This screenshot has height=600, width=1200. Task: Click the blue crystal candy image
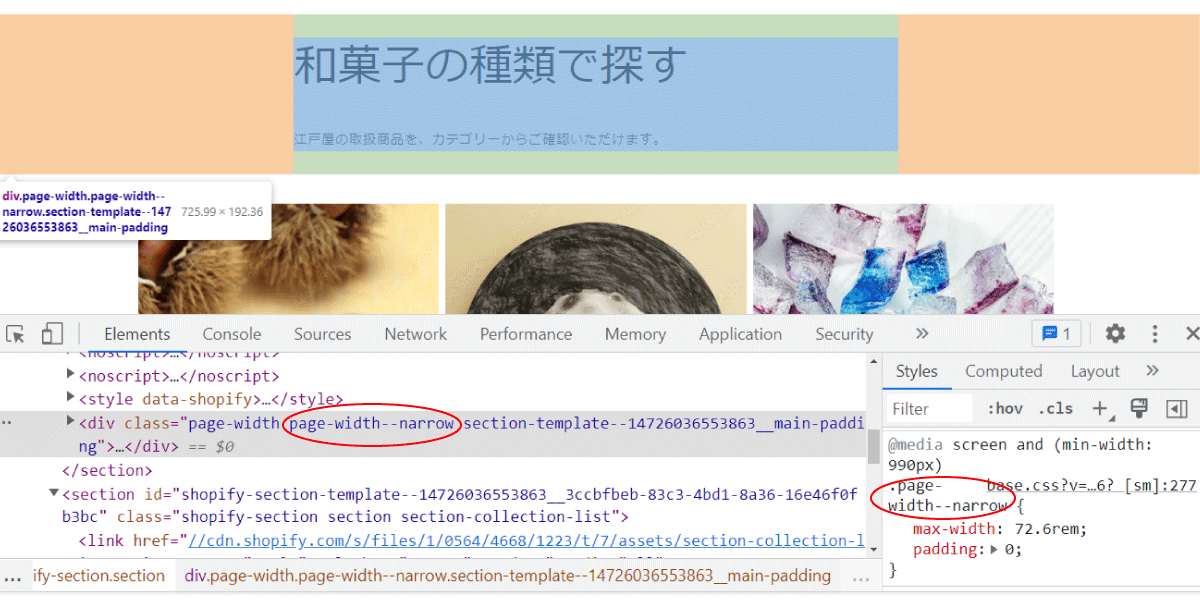(903, 259)
